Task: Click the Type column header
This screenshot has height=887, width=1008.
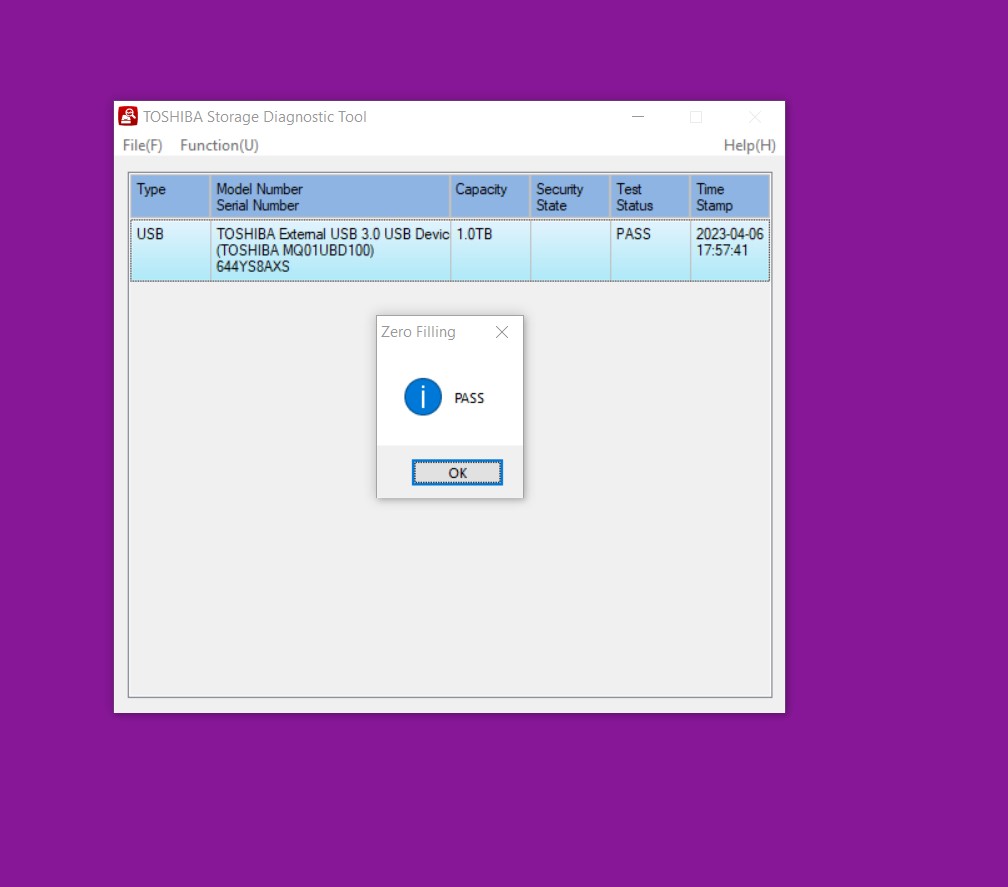Action: tap(170, 197)
